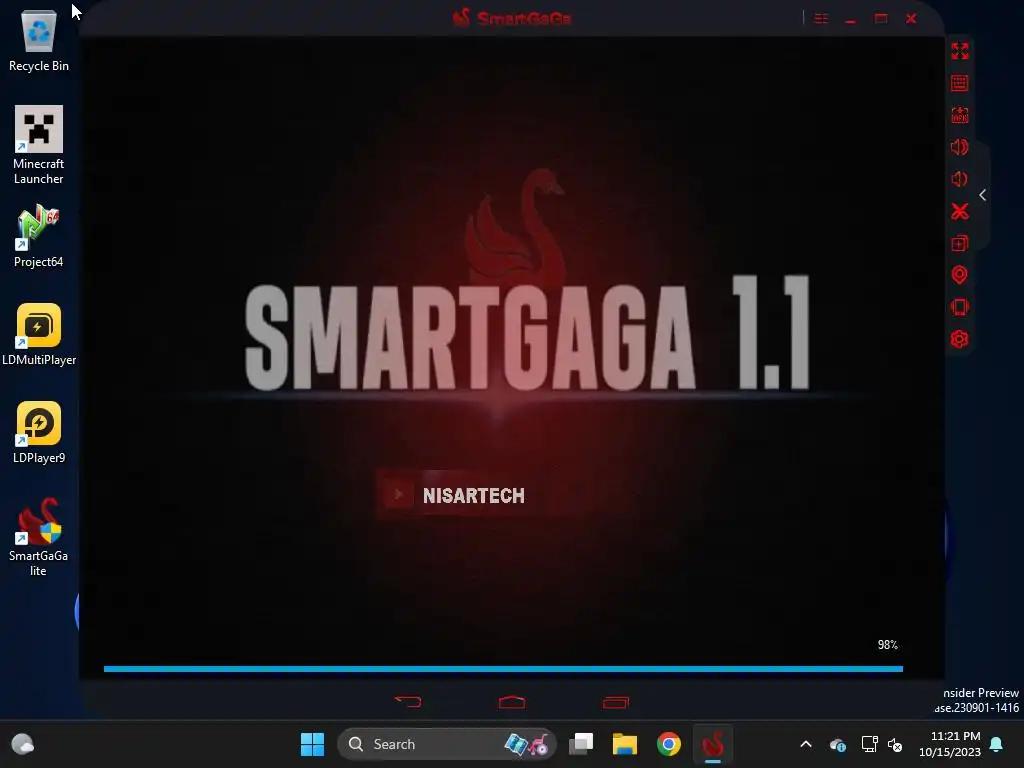The image size is (1024, 768).
Task: Install an APK via sidebar icon
Action: [x=959, y=115]
